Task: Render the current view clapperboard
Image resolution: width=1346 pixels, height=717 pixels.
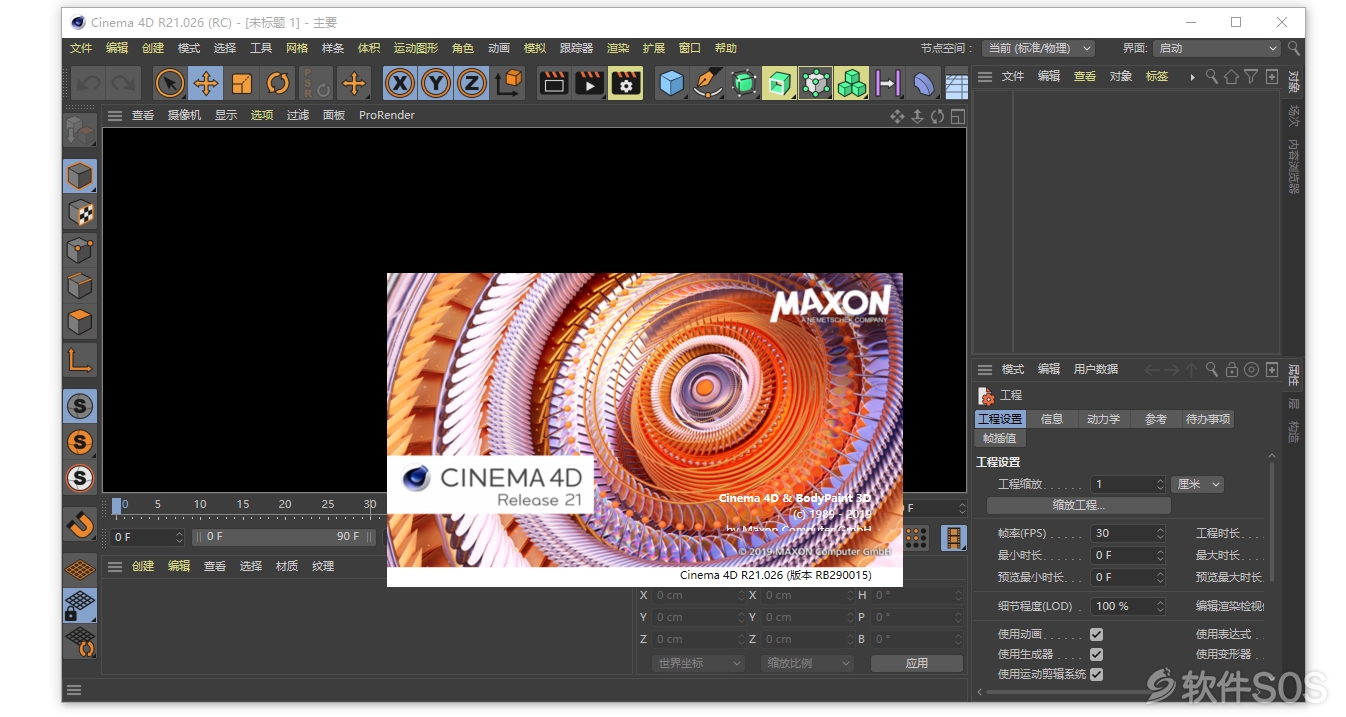Action: [553, 83]
